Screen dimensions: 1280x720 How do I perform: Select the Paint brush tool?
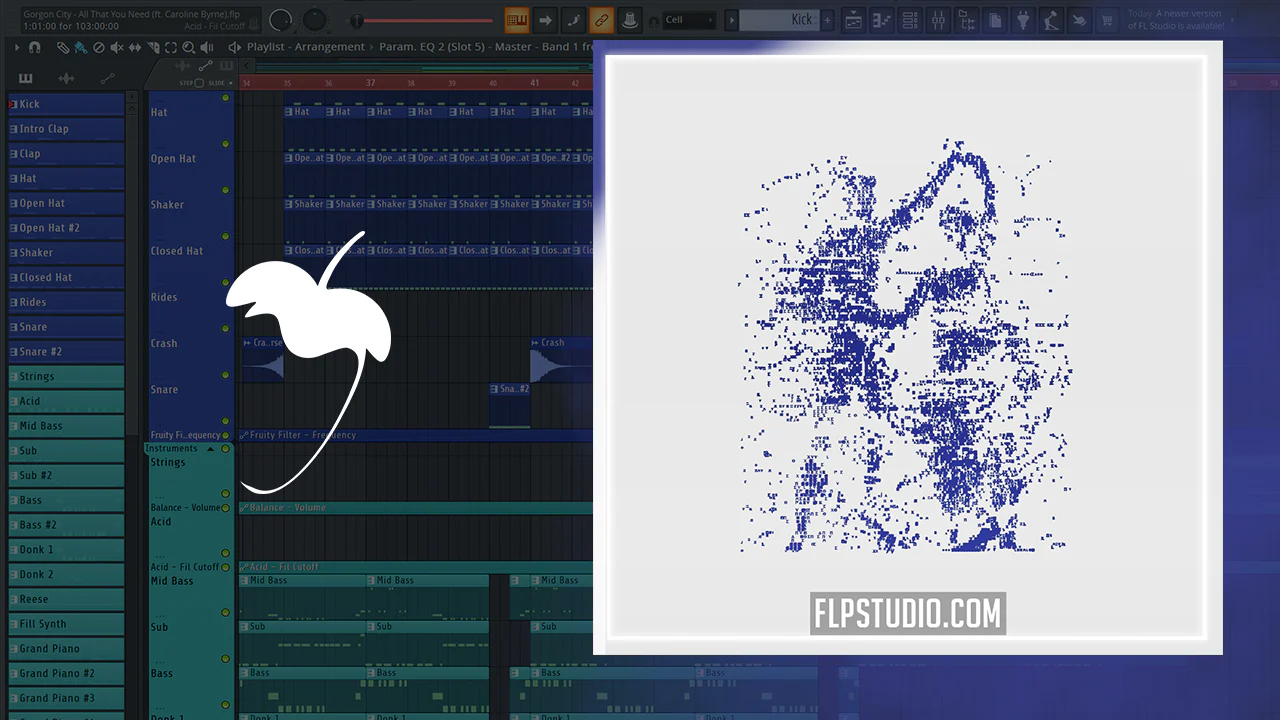(81, 47)
